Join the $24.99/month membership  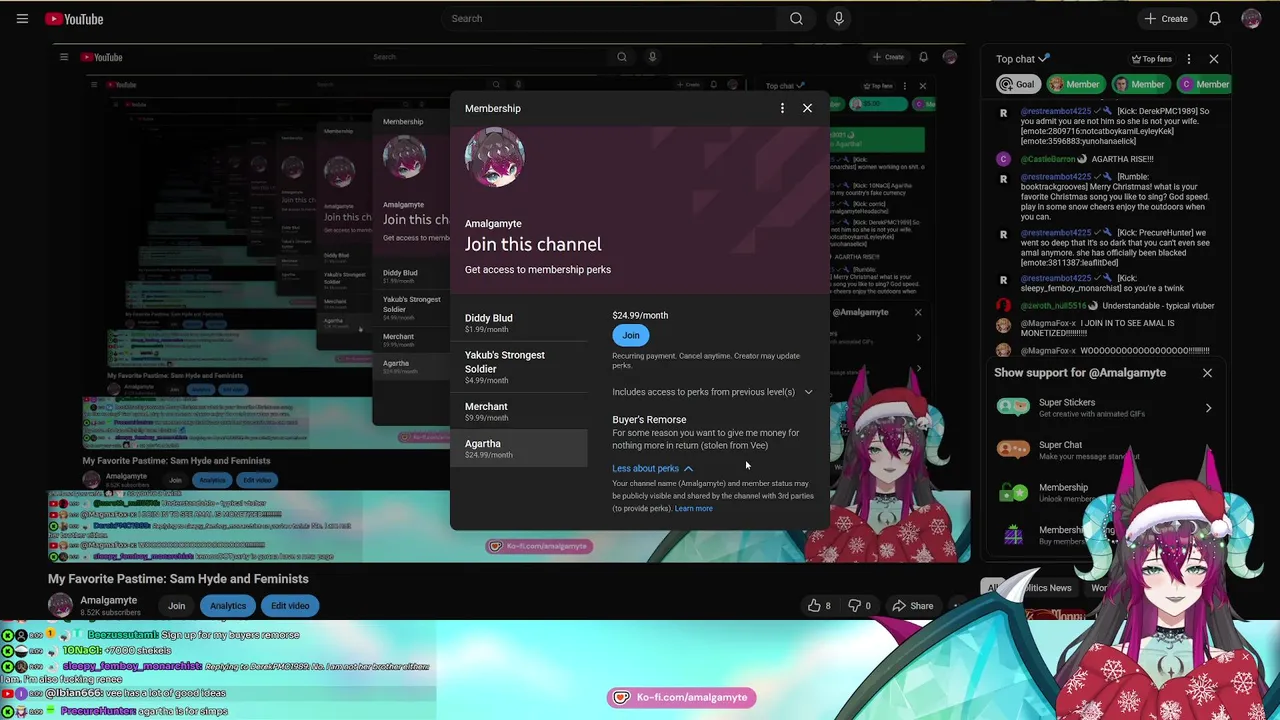(630, 335)
